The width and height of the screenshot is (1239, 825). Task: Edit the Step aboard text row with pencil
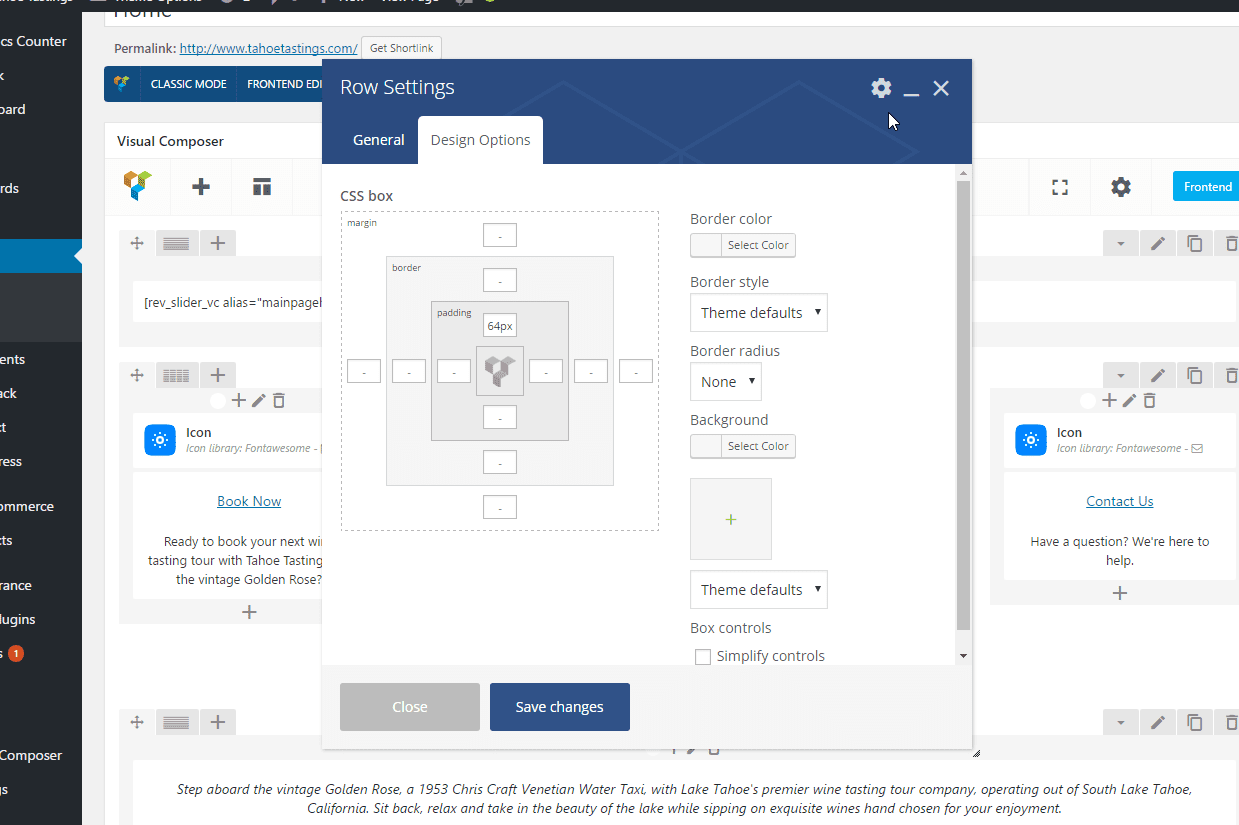tap(1158, 722)
